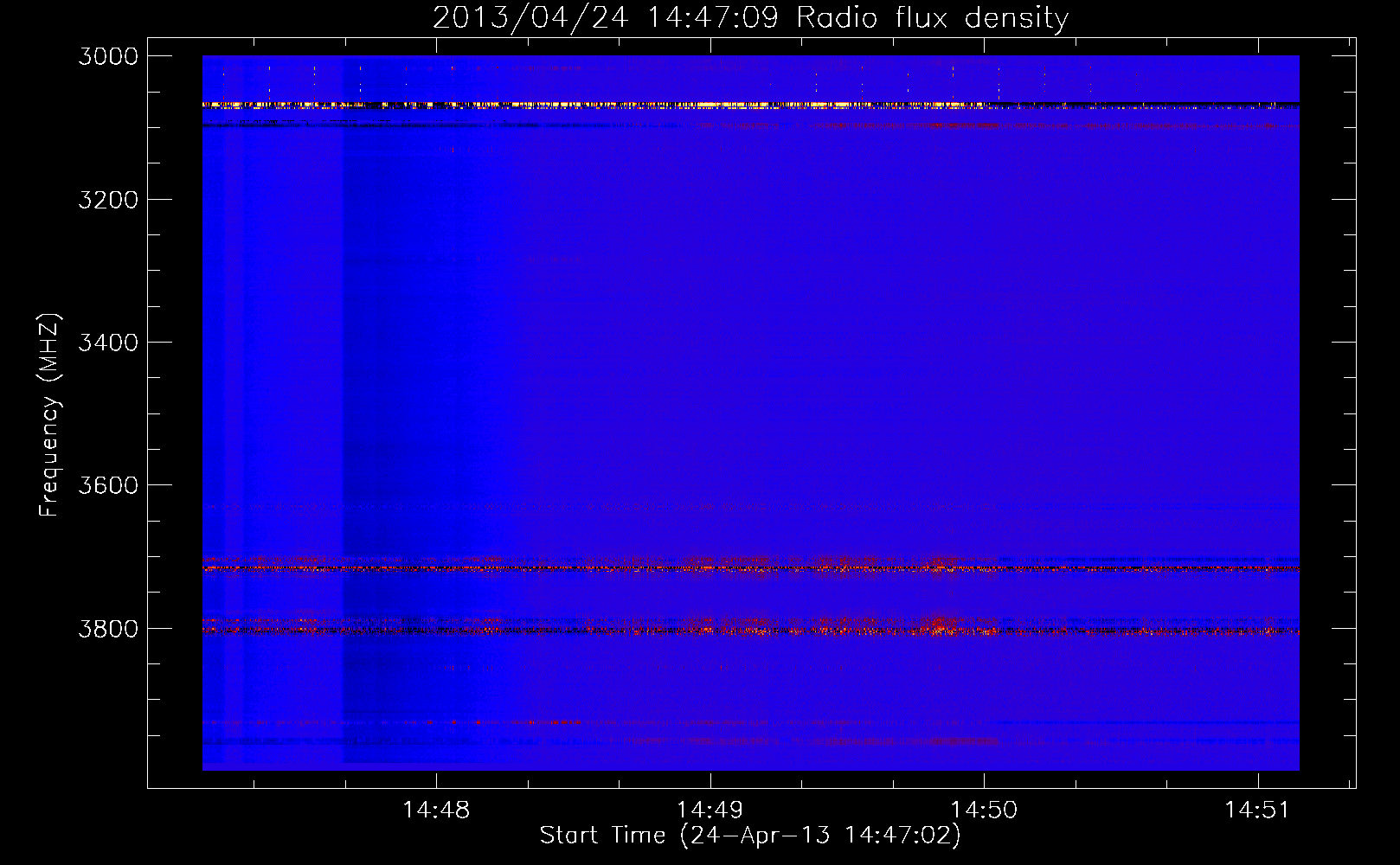Click the red speckled band at 3800 MHz
This screenshot has width=1400, height=865.
coord(750,631)
